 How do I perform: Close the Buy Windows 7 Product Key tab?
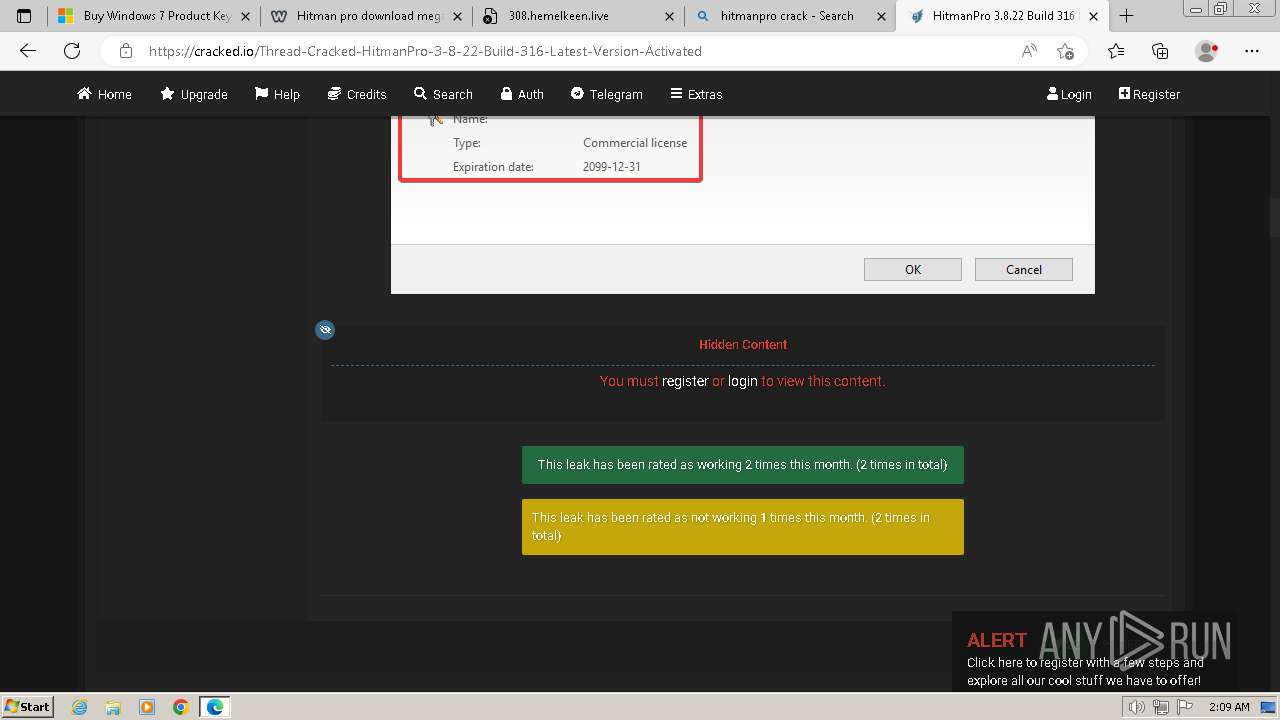pos(245,16)
